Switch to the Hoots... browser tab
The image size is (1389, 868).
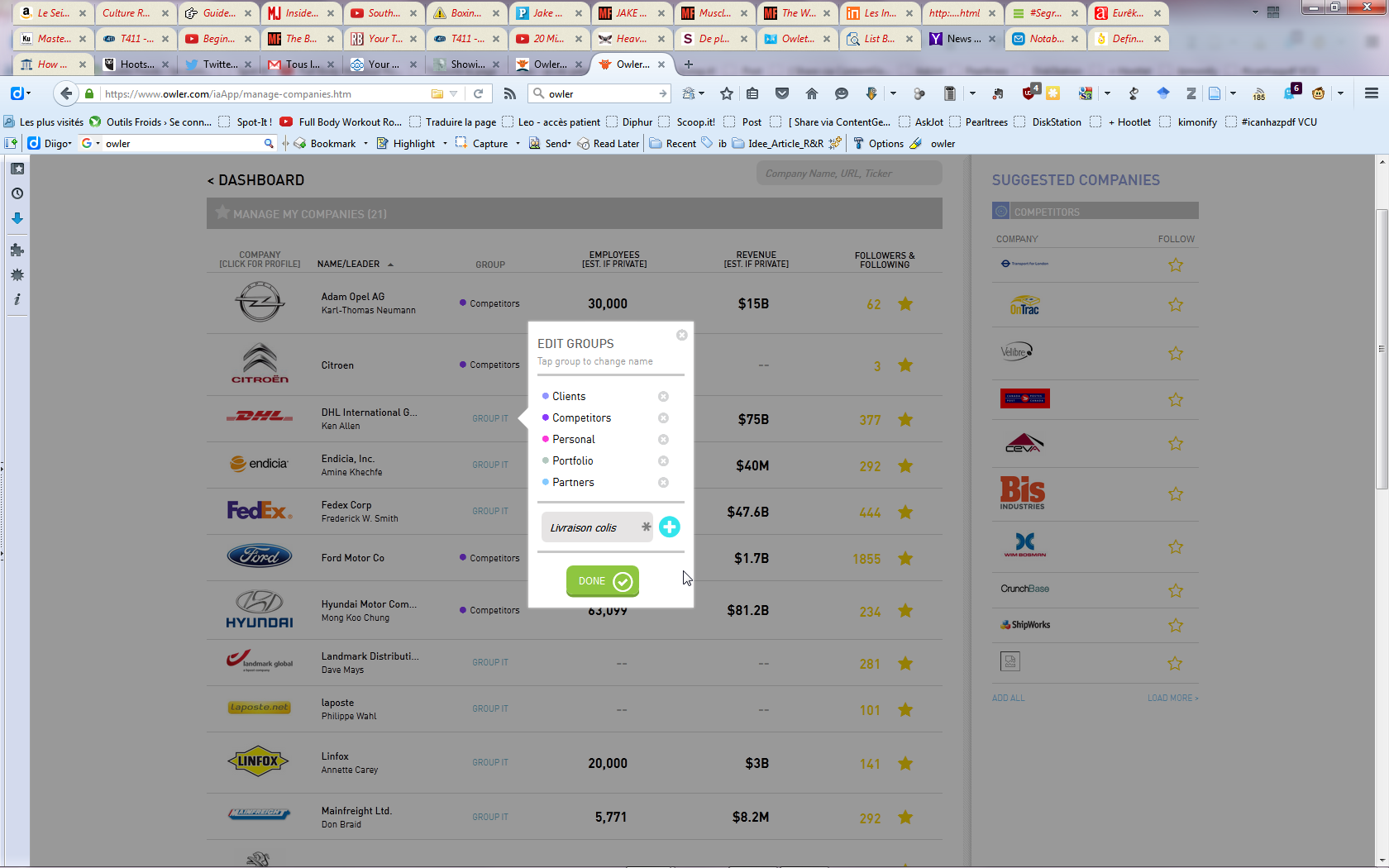pyautogui.click(x=135, y=64)
